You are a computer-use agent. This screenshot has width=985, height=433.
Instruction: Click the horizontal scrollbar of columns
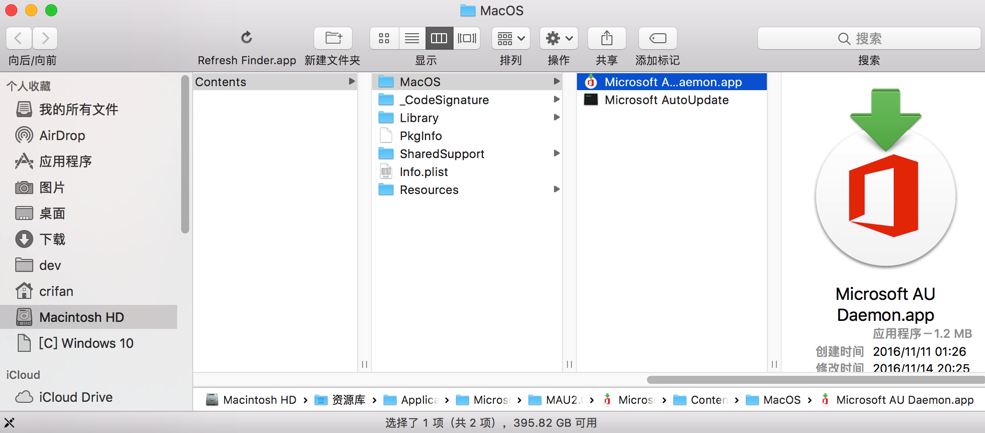pyautogui.click(x=815, y=380)
